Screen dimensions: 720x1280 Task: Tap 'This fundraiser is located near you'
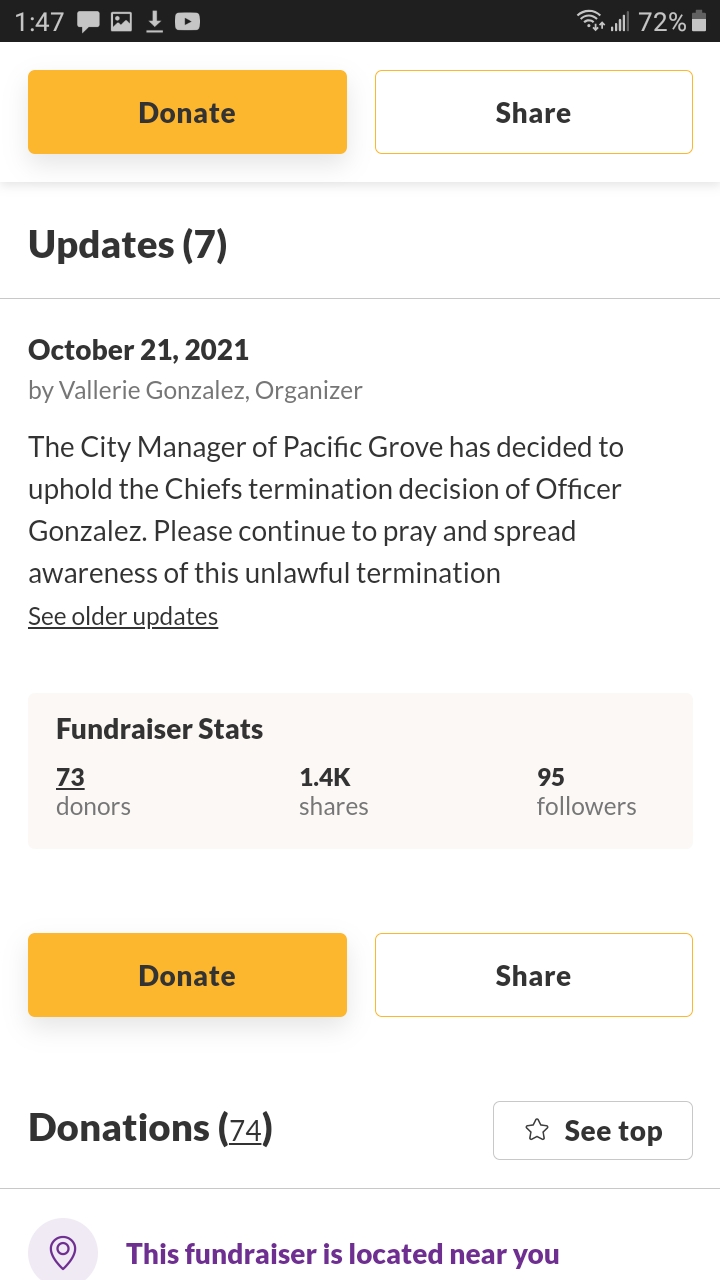pos(342,1254)
